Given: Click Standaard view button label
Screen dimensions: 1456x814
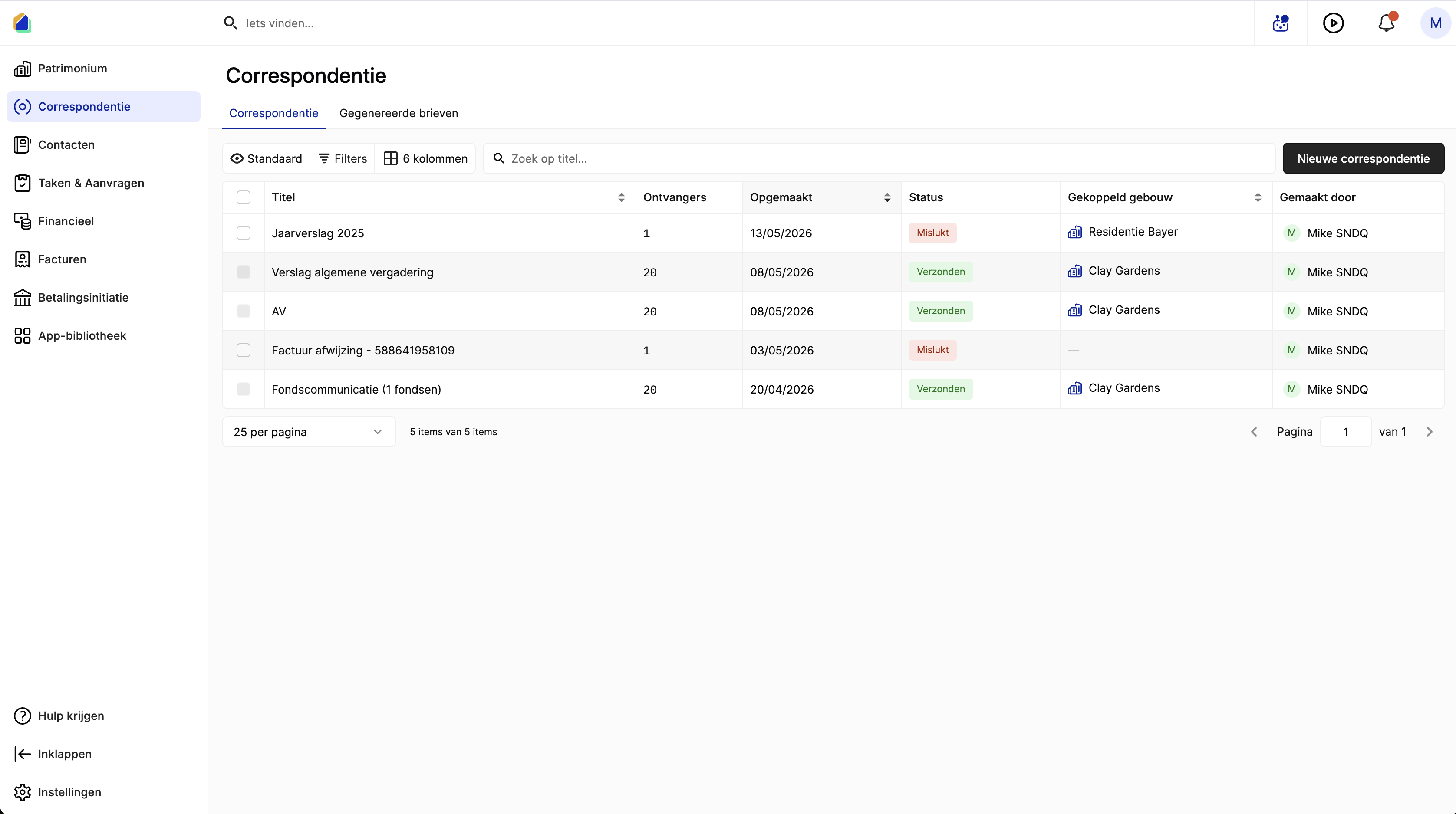Looking at the screenshot, I should (275, 158).
